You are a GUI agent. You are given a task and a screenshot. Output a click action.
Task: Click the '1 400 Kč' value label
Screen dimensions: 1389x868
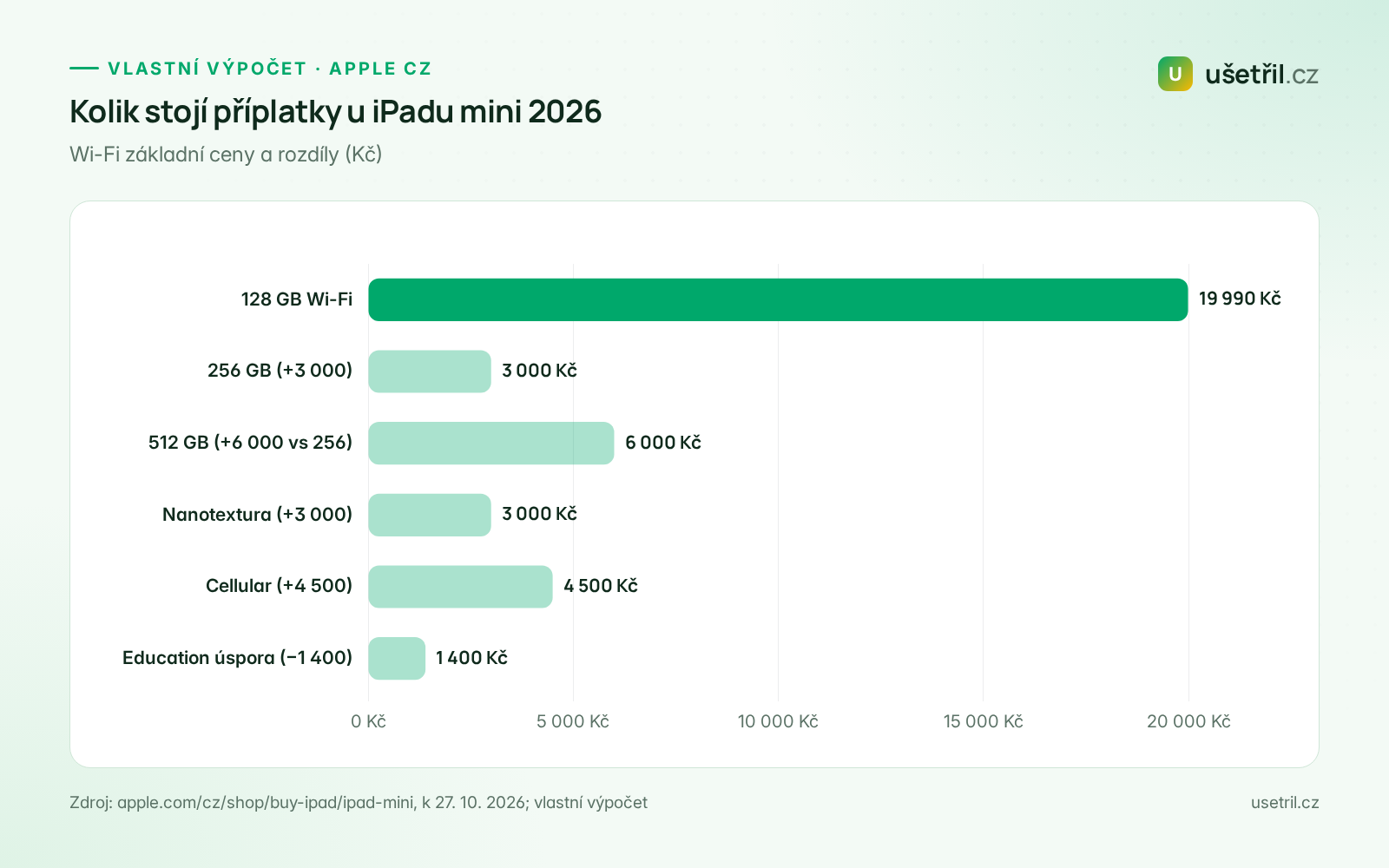point(471,658)
